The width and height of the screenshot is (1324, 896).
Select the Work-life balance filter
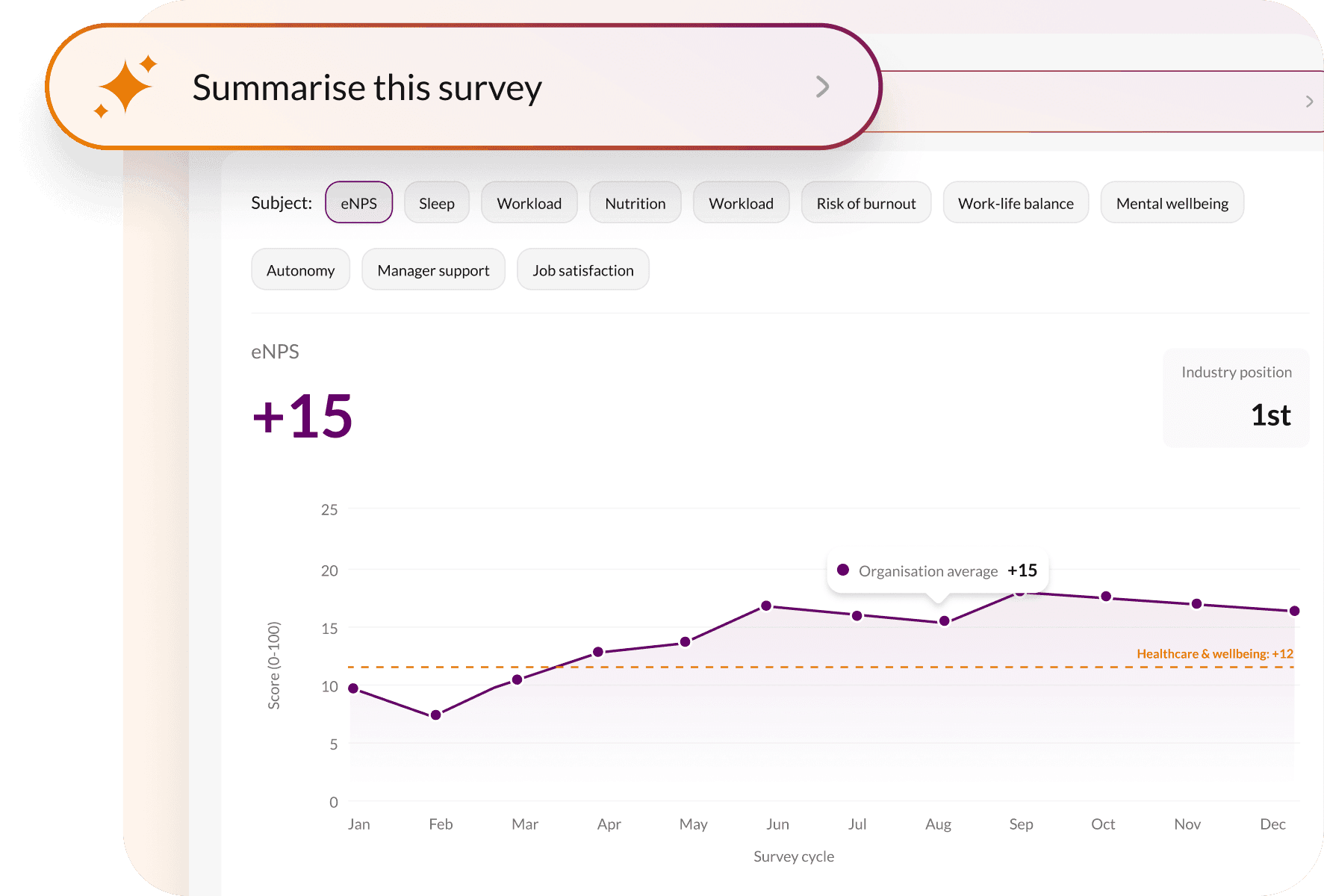[x=1016, y=202]
